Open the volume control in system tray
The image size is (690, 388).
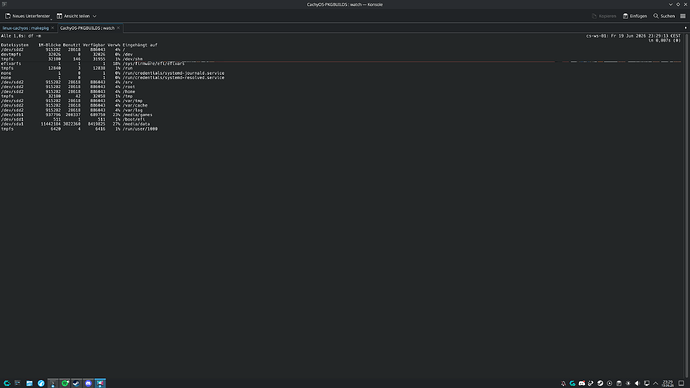click(637, 383)
